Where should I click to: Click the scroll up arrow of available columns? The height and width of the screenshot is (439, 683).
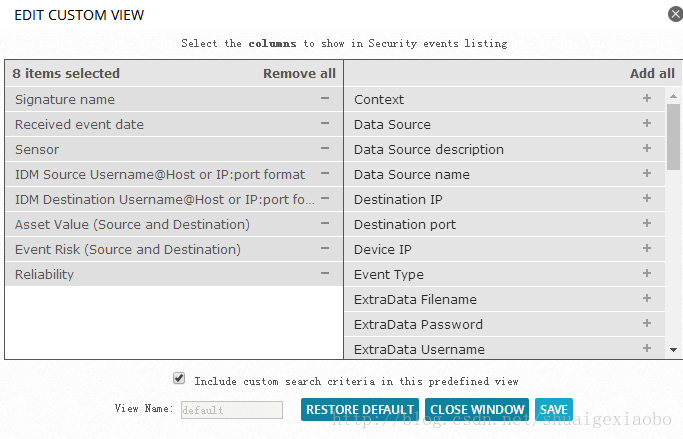673,96
